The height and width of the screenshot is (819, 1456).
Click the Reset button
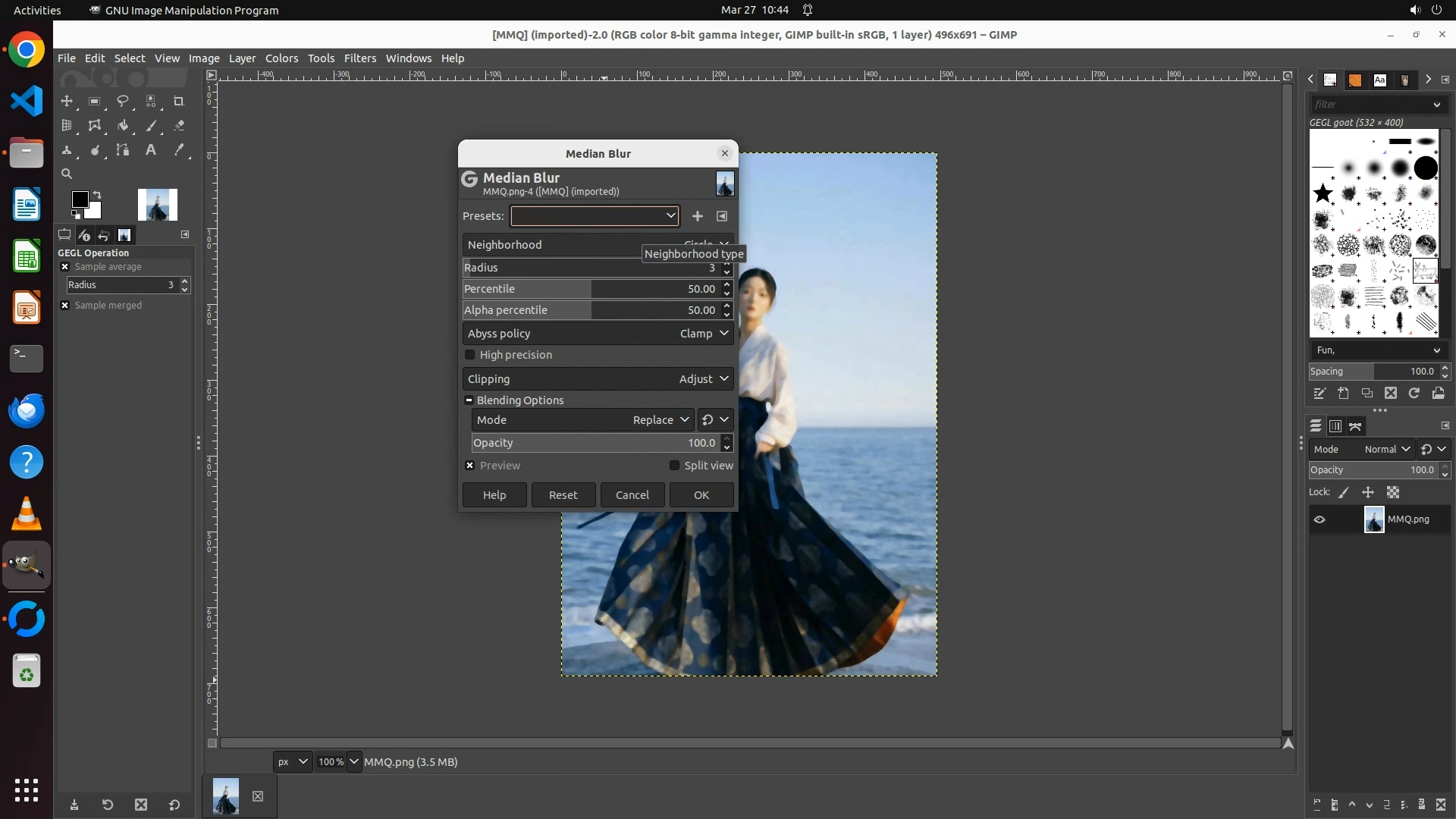tap(563, 495)
